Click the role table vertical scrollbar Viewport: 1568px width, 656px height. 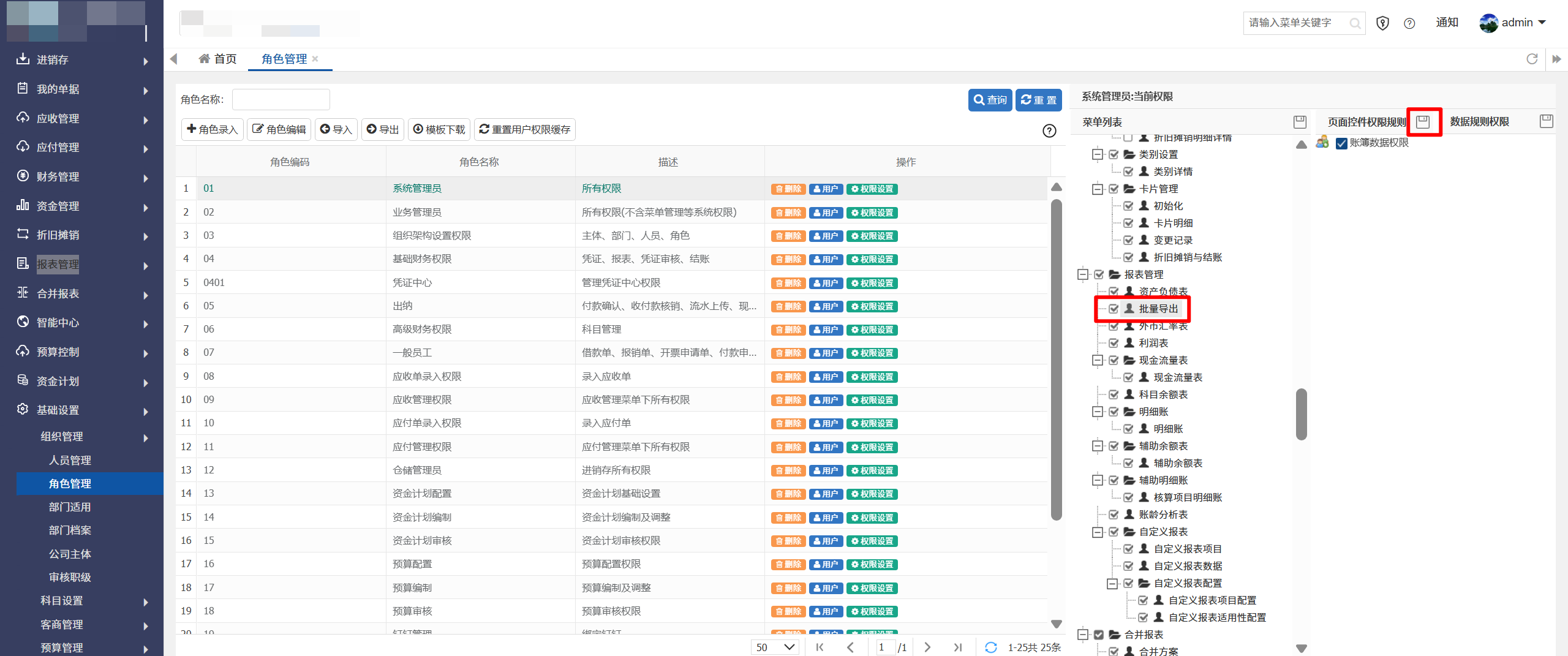[1056, 360]
